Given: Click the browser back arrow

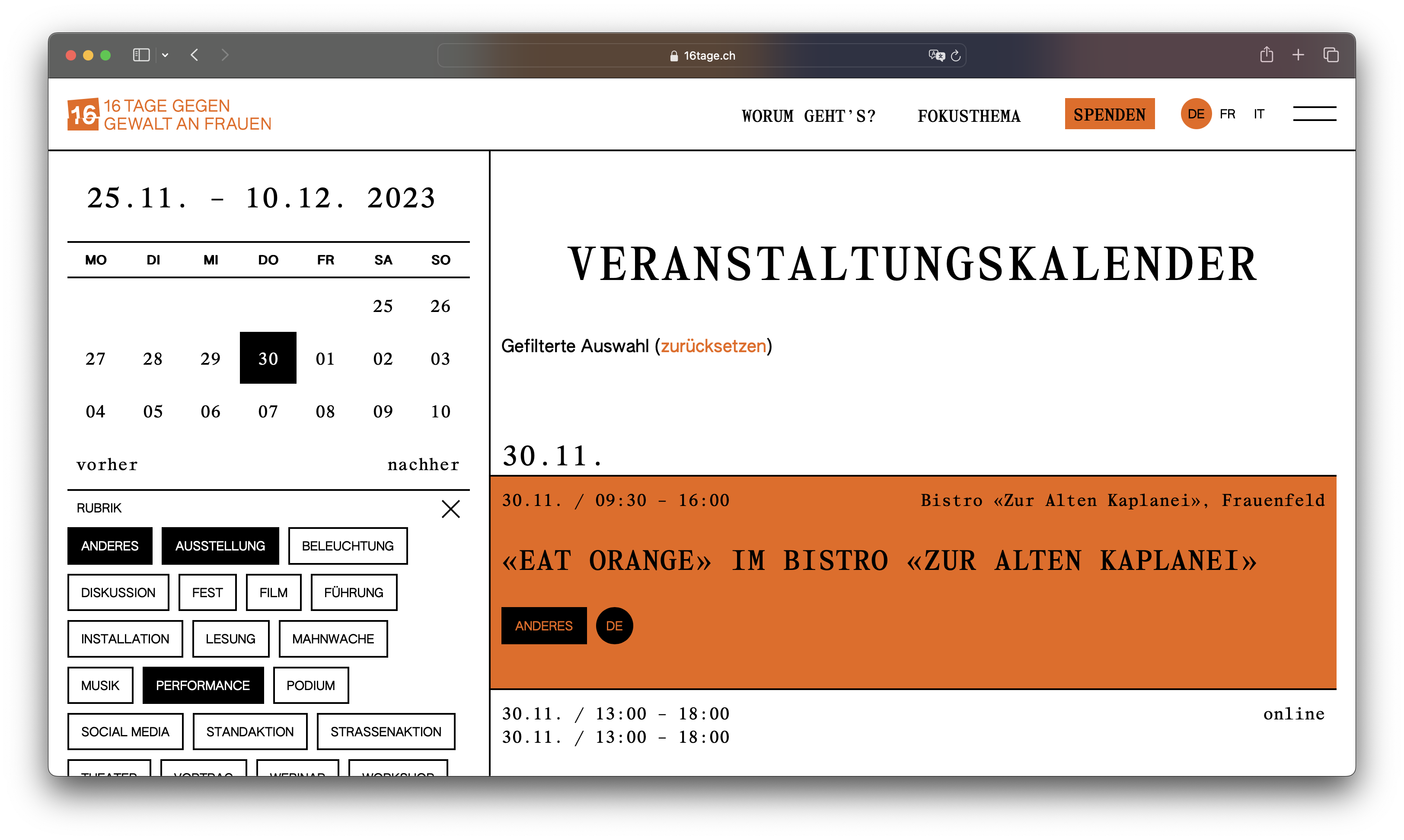Looking at the screenshot, I should point(195,55).
